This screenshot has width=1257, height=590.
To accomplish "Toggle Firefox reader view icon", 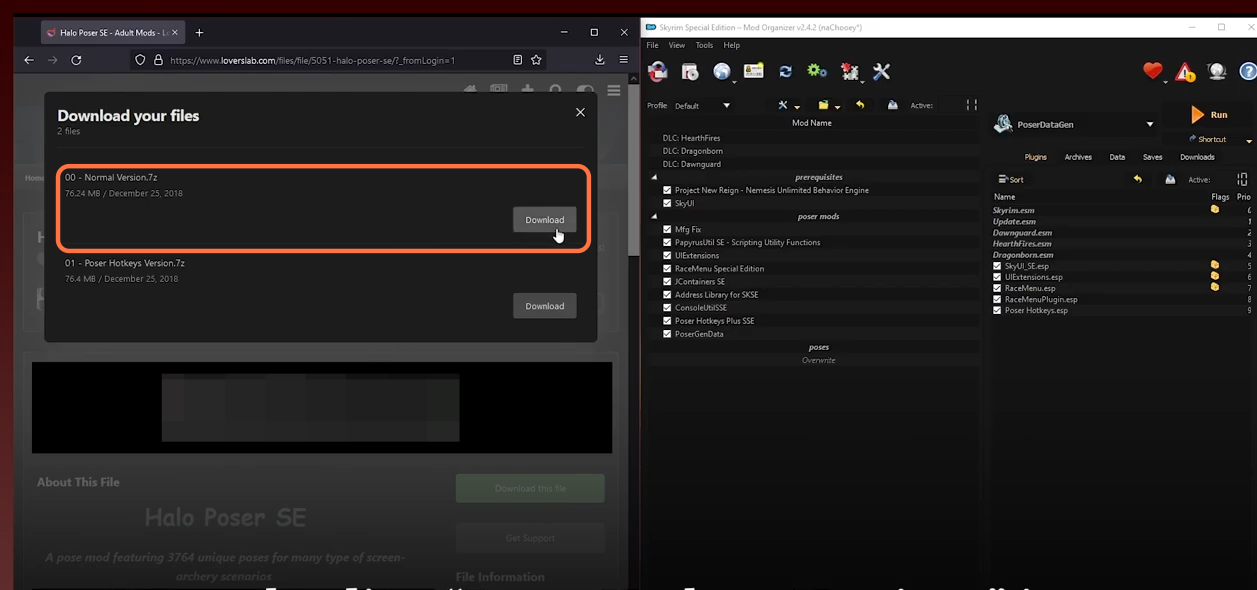I will coord(517,60).
